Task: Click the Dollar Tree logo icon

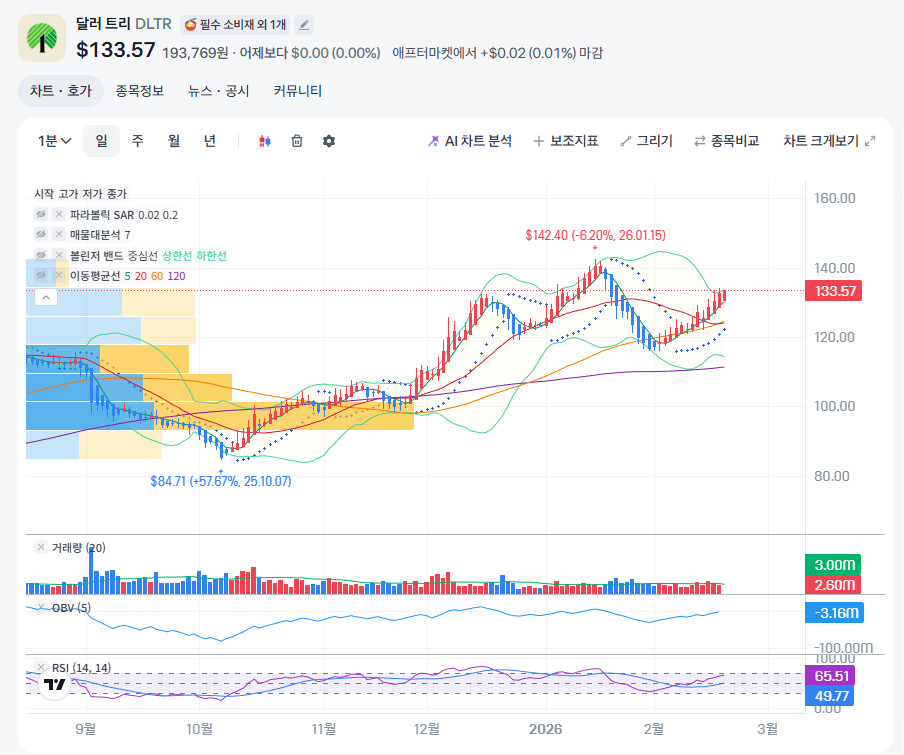Action: click(x=42, y=38)
